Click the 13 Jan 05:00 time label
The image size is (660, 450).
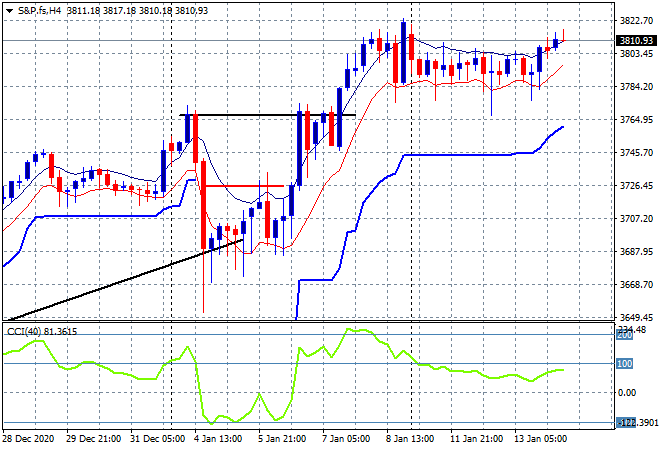coord(540,439)
